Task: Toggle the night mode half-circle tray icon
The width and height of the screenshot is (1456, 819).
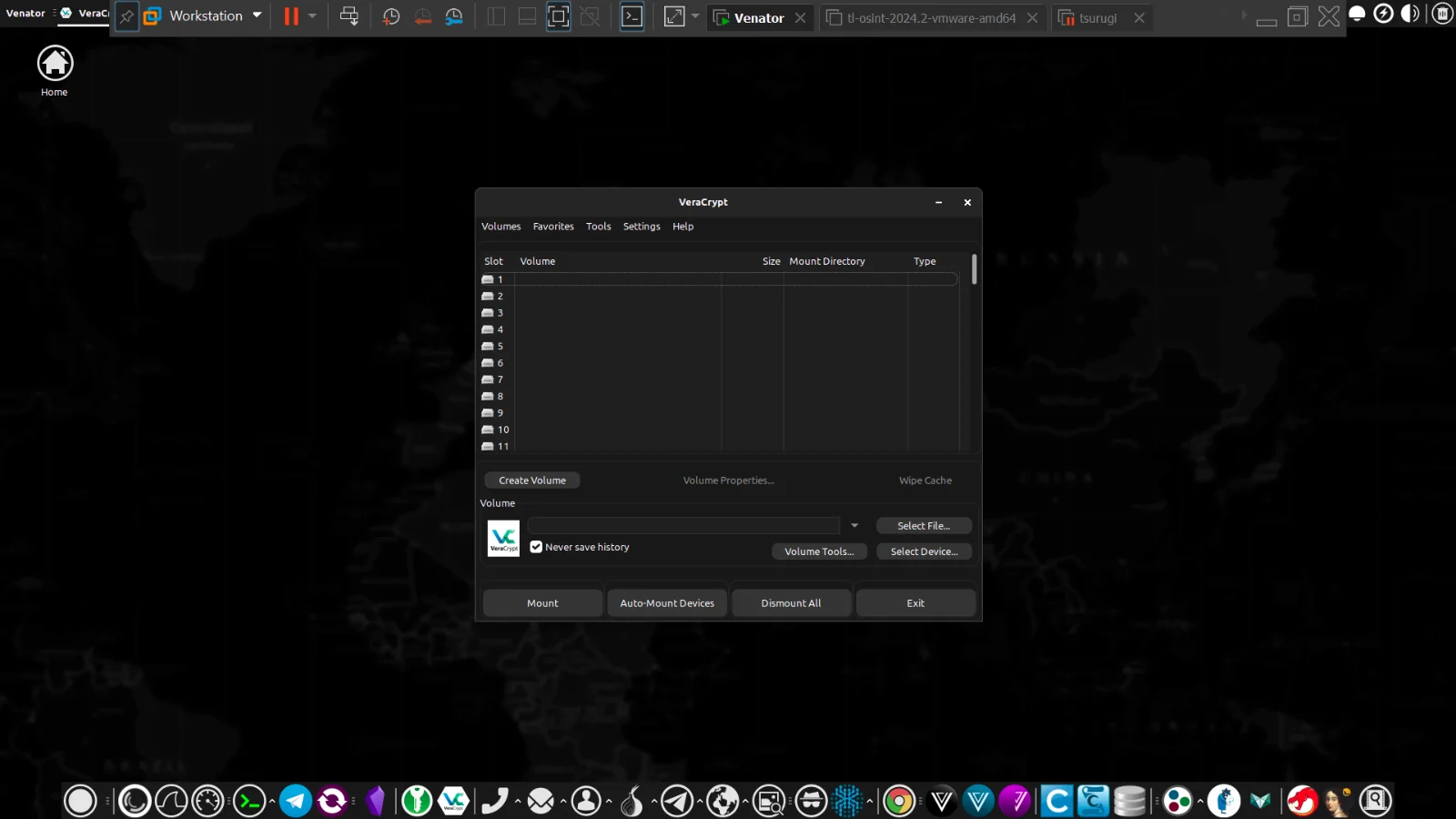Action: point(1410,14)
